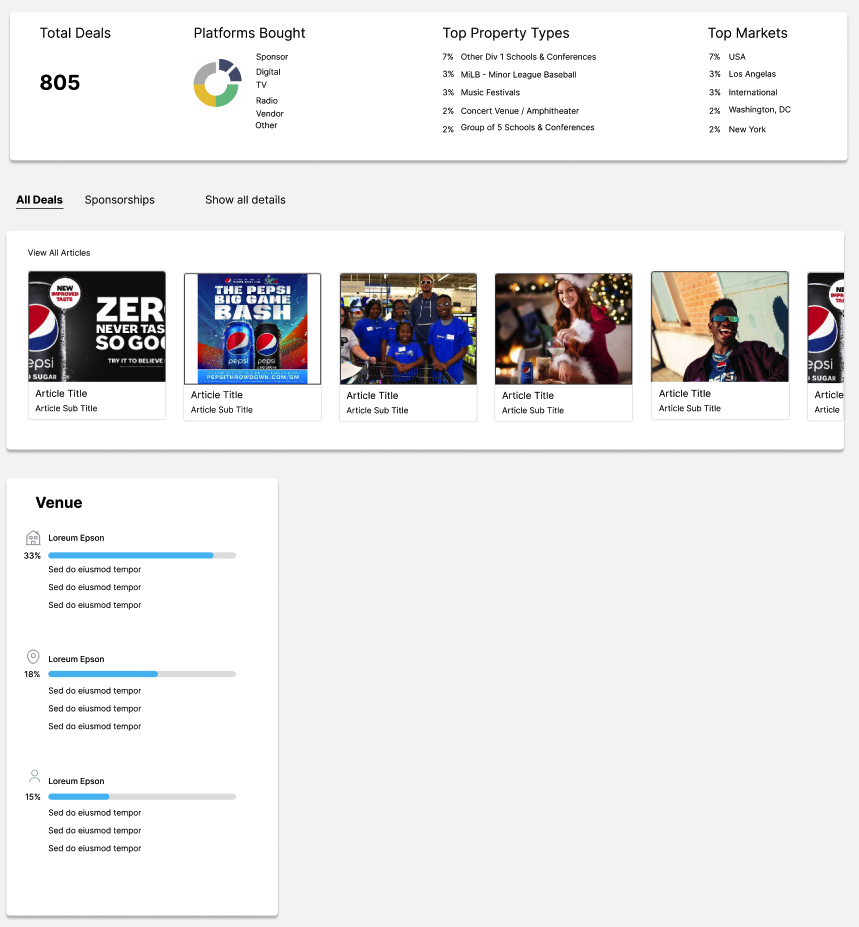The height and width of the screenshot is (927, 859).
Task: Click the person icon beside 15% venue
Action: [x=34, y=776]
